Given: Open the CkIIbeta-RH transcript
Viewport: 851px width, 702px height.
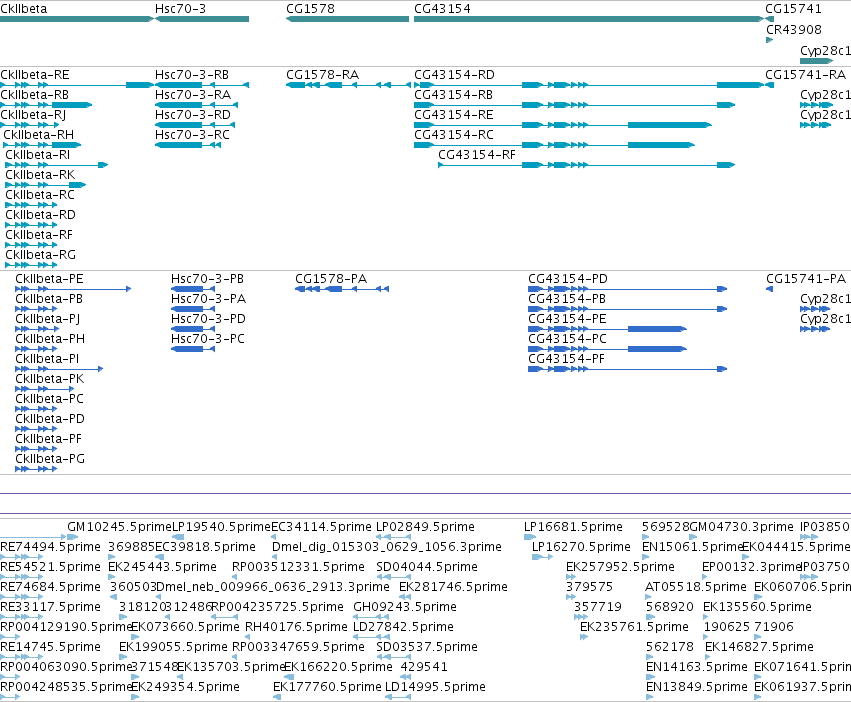Looking at the screenshot, I should pyautogui.click(x=42, y=145).
